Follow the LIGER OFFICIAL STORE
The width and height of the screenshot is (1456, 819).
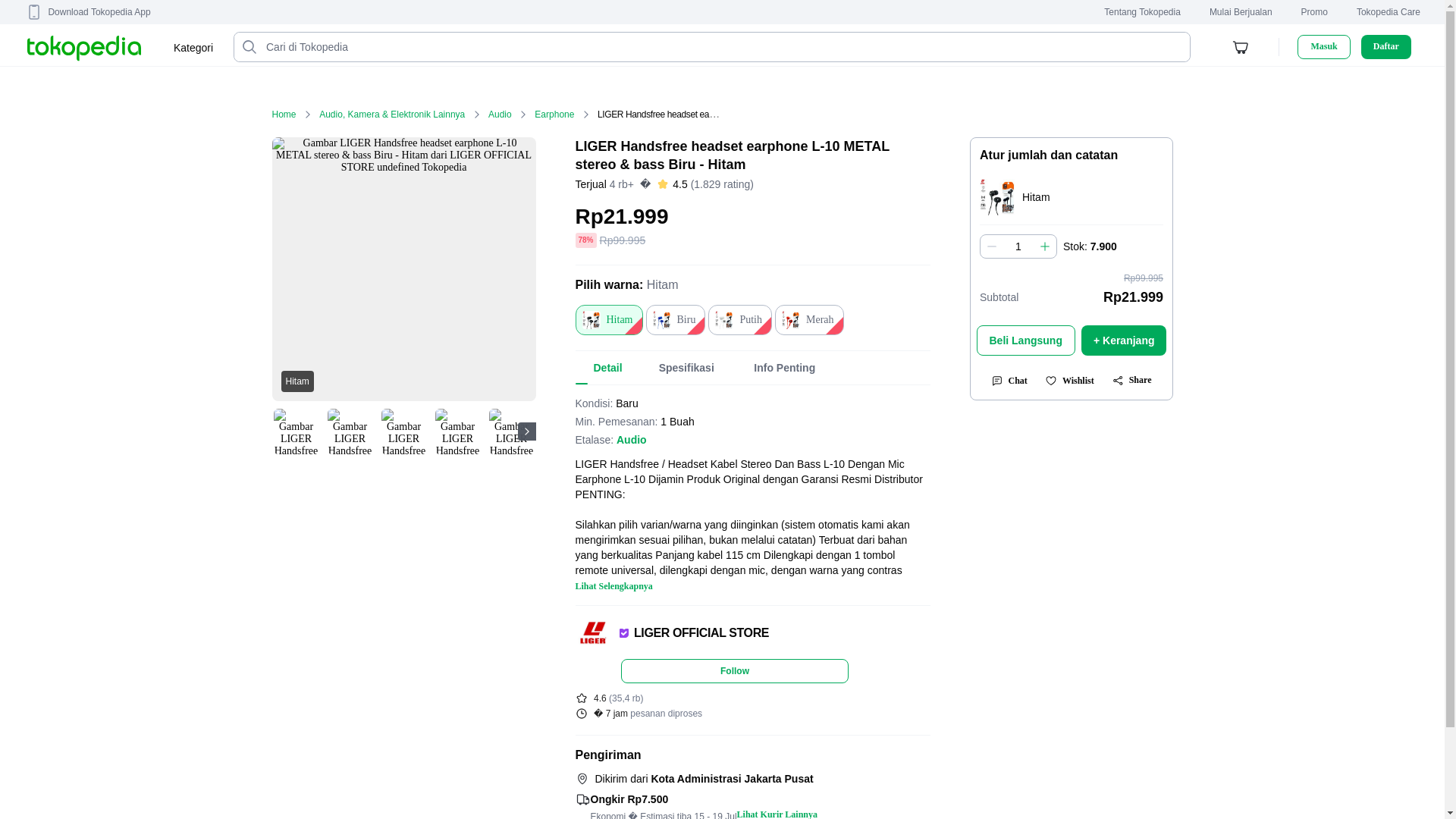(x=735, y=671)
